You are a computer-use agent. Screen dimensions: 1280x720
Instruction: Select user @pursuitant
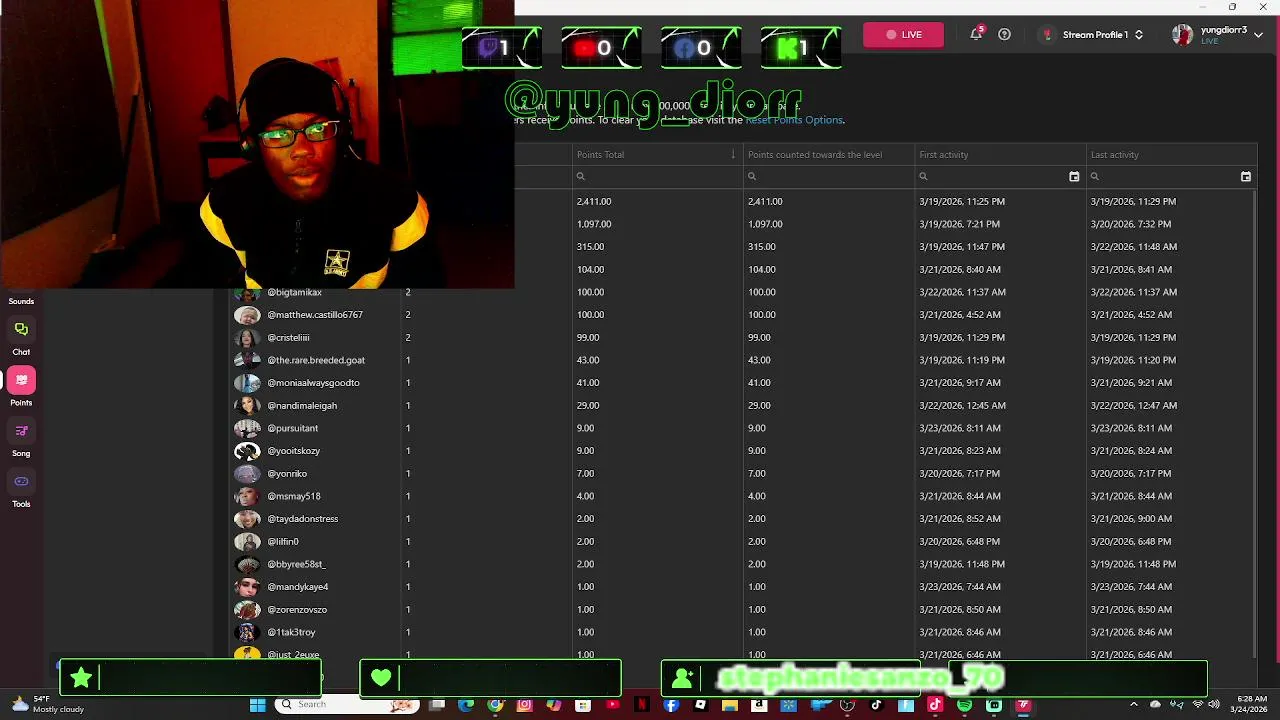click(x=292, y=428)
